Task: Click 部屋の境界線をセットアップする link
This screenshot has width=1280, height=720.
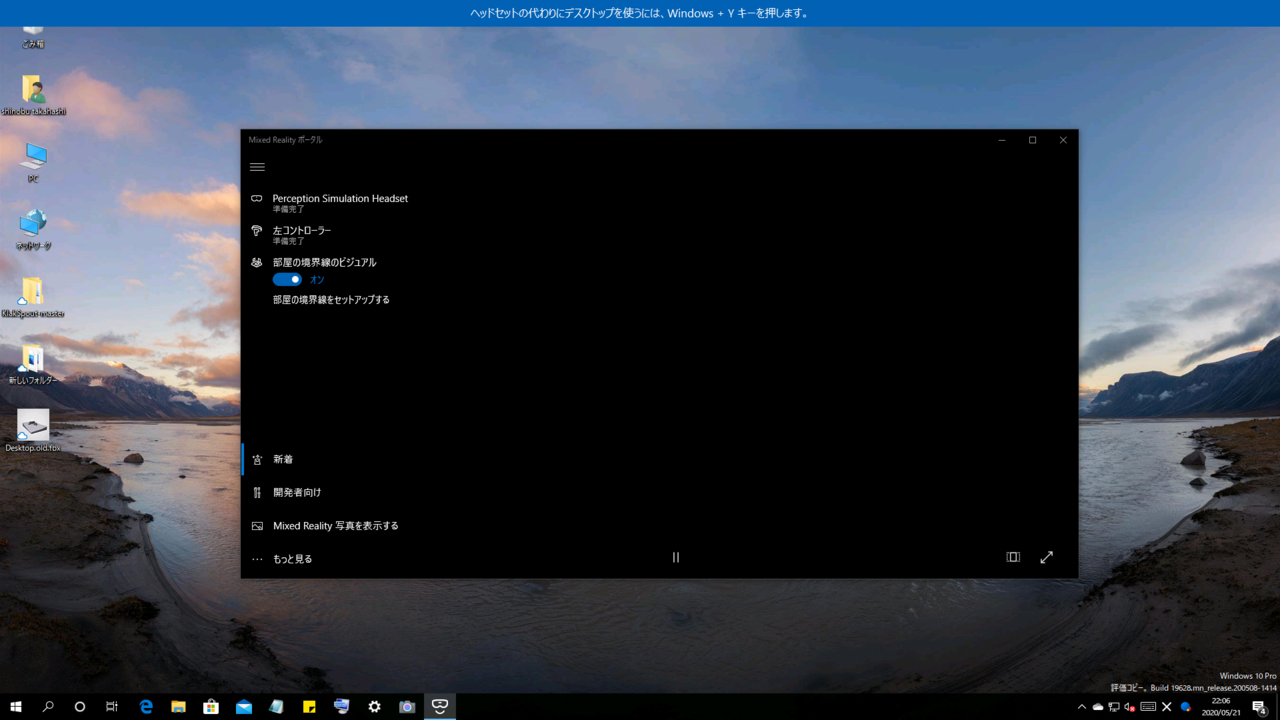Action: pyautogui.click(x=331, y=299)
